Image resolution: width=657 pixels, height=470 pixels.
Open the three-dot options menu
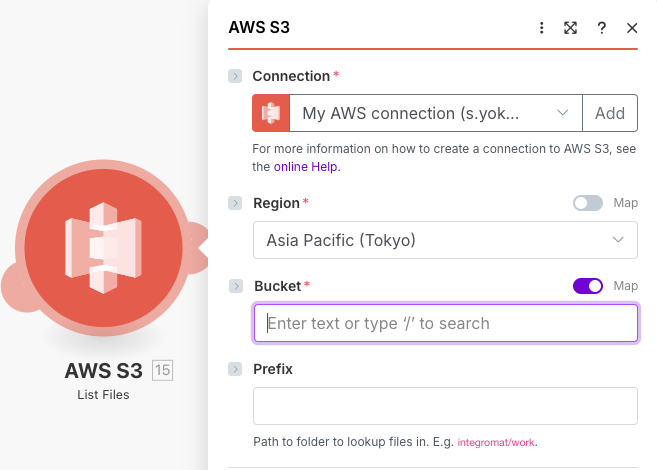click(x=542, y=28)
